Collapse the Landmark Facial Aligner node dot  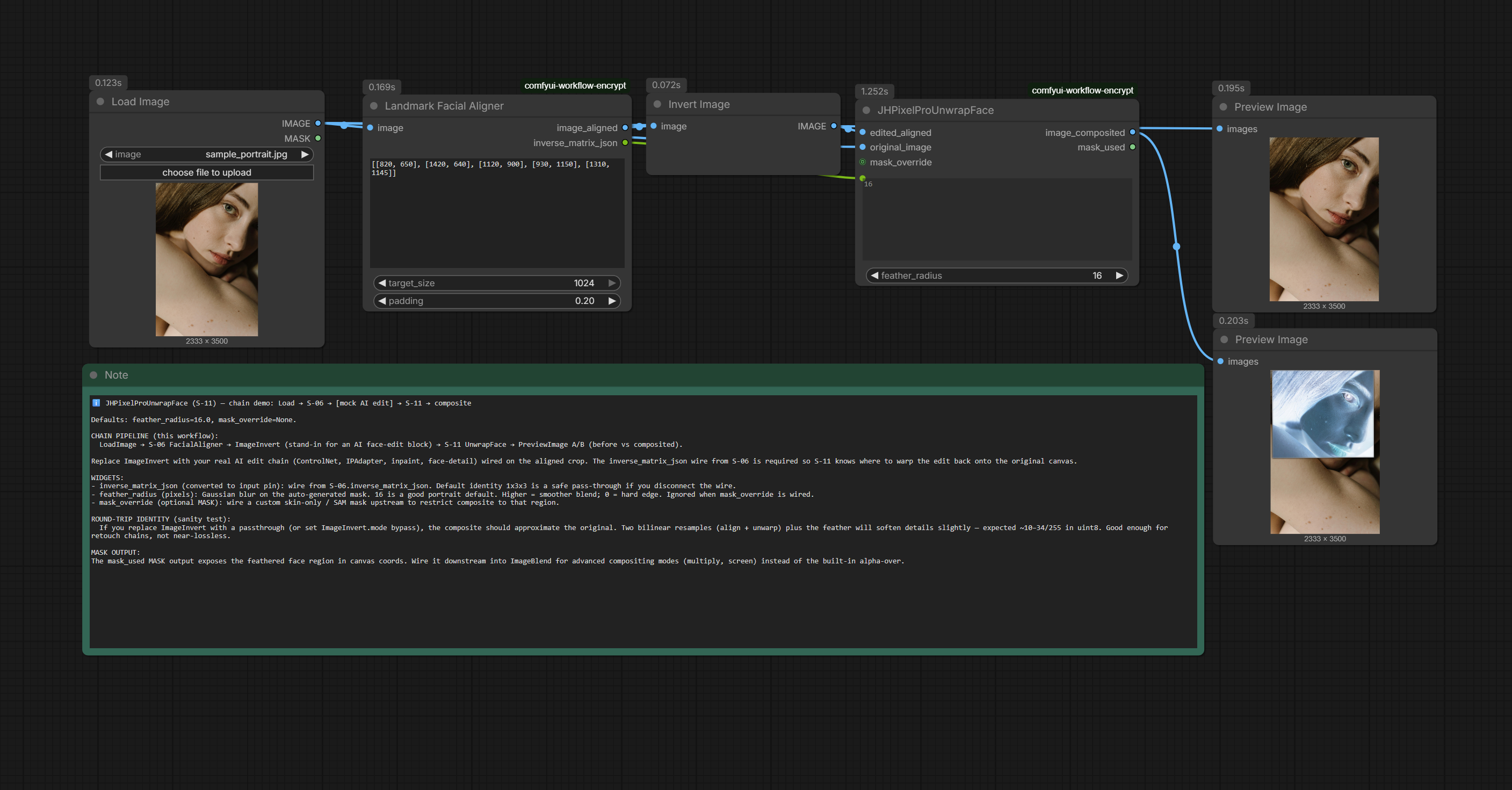pyautogui.click(x=374, y=106)
